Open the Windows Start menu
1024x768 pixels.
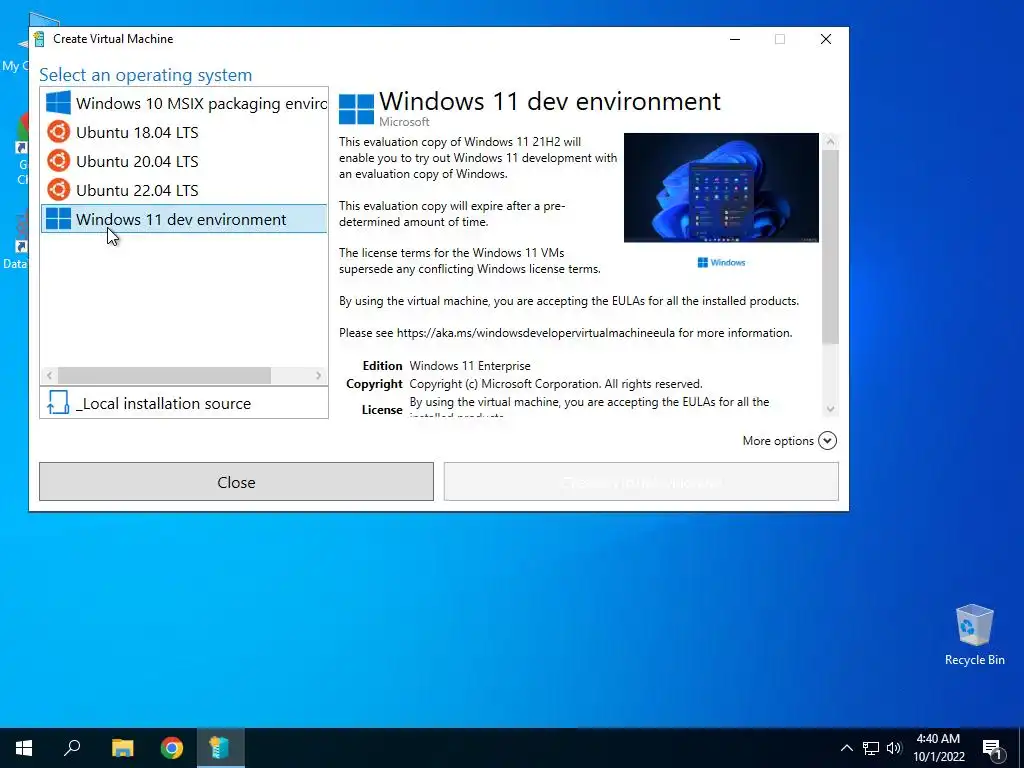(x=24, y=748)
